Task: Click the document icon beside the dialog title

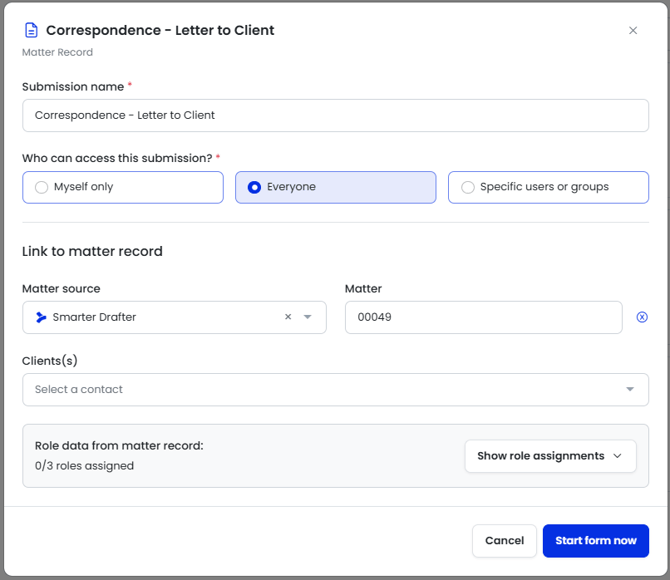Action: click(x=31, y=30)
